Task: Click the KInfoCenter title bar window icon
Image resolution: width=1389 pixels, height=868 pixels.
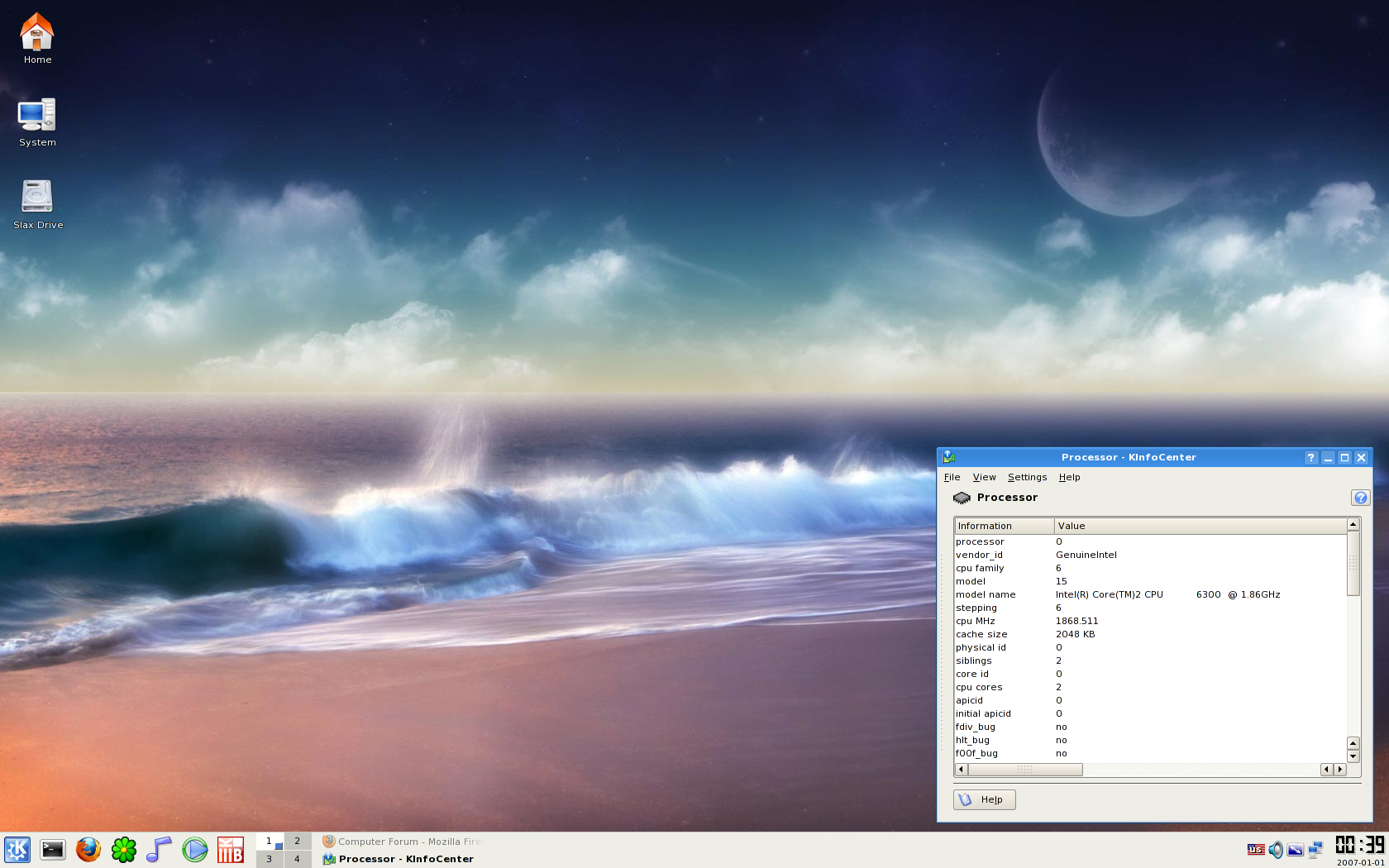Action: coord(949,457)
